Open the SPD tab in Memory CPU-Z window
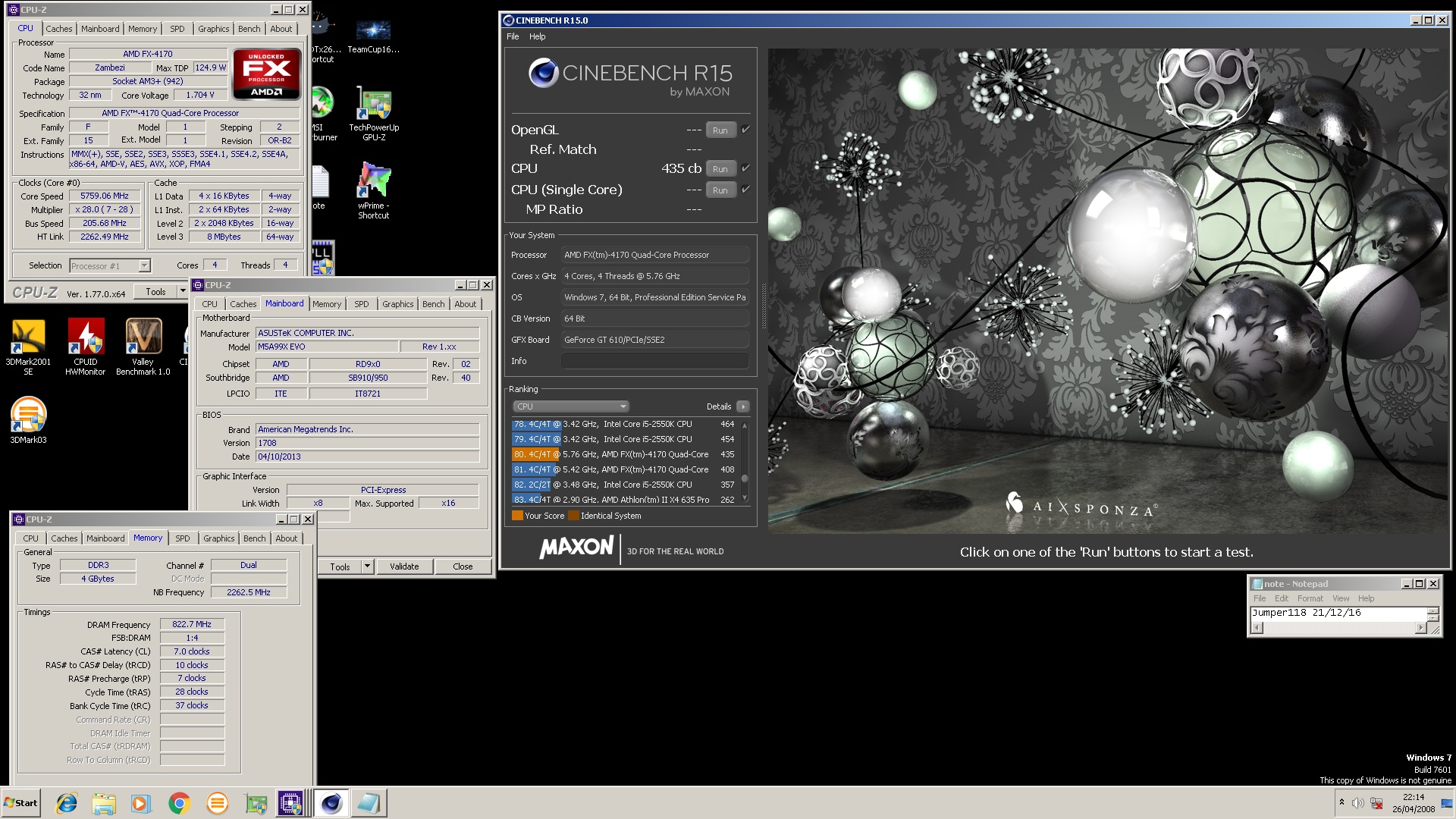1456x819 pixels. (183, 538)
